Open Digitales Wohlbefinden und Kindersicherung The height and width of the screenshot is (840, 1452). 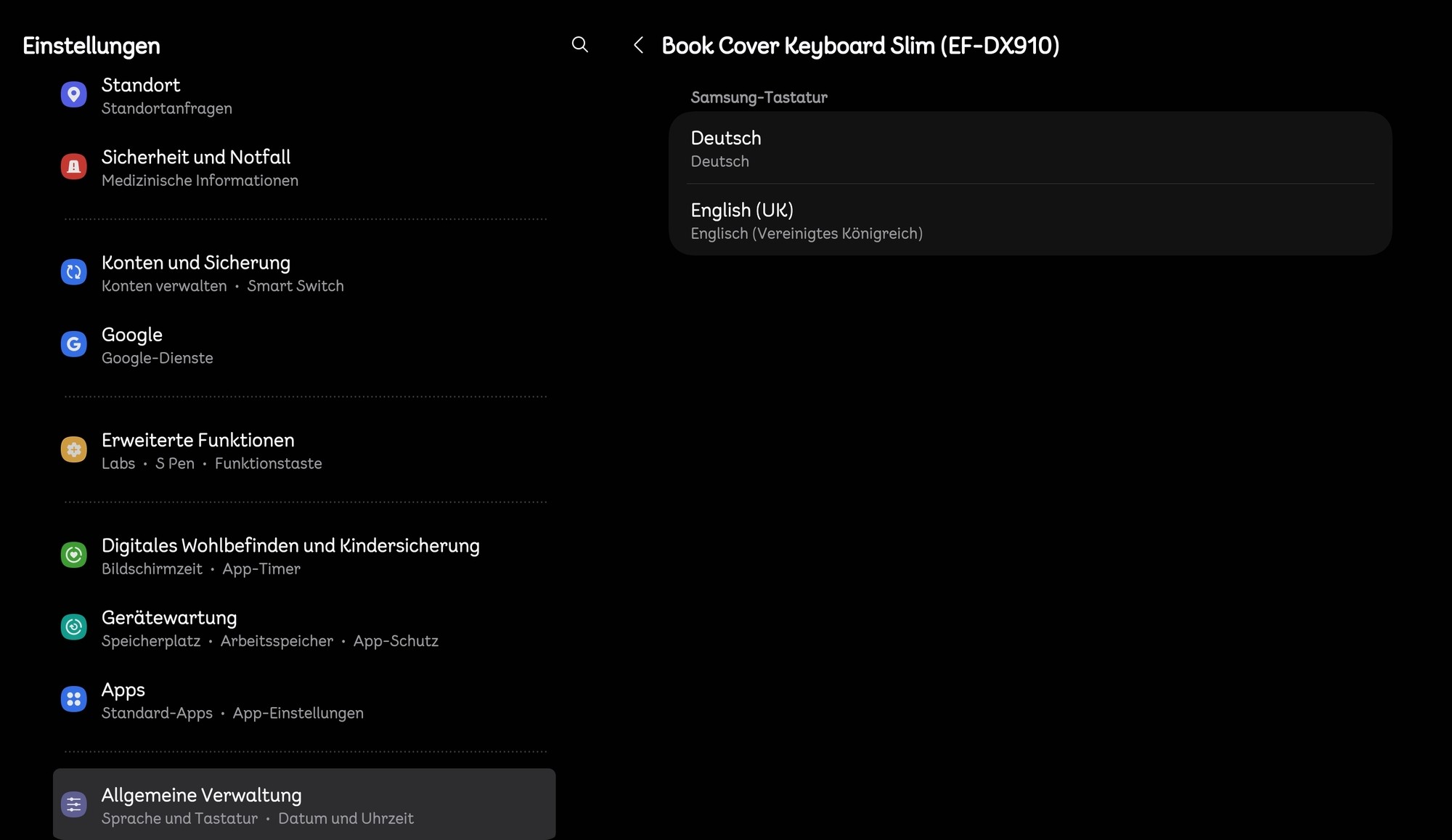[x=304, y=555]
